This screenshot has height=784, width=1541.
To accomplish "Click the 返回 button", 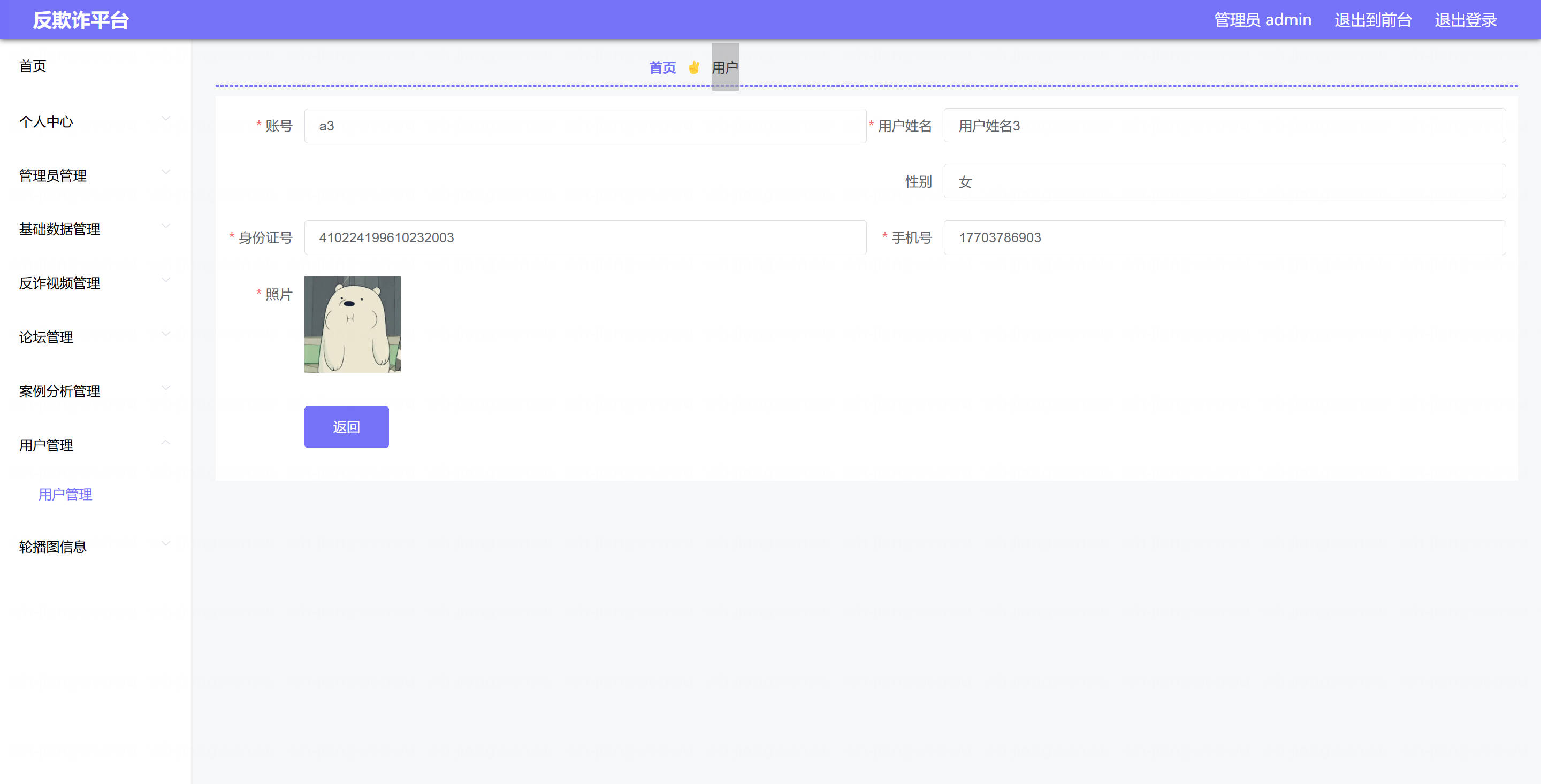I will [x=346, y=427].
